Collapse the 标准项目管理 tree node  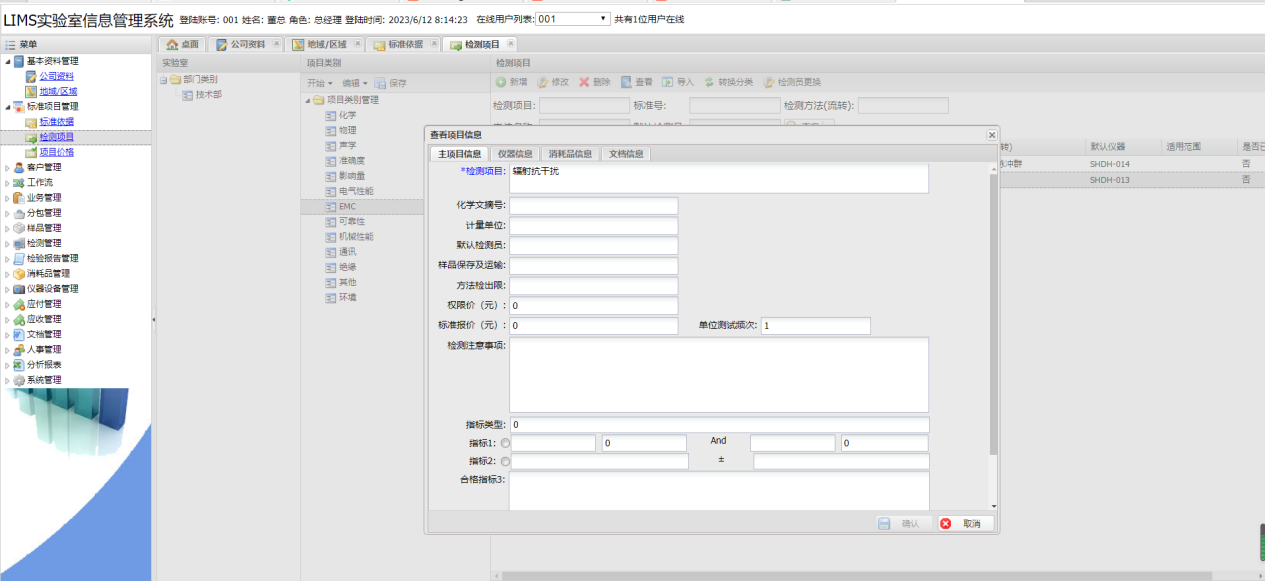[x=7, y=106]
